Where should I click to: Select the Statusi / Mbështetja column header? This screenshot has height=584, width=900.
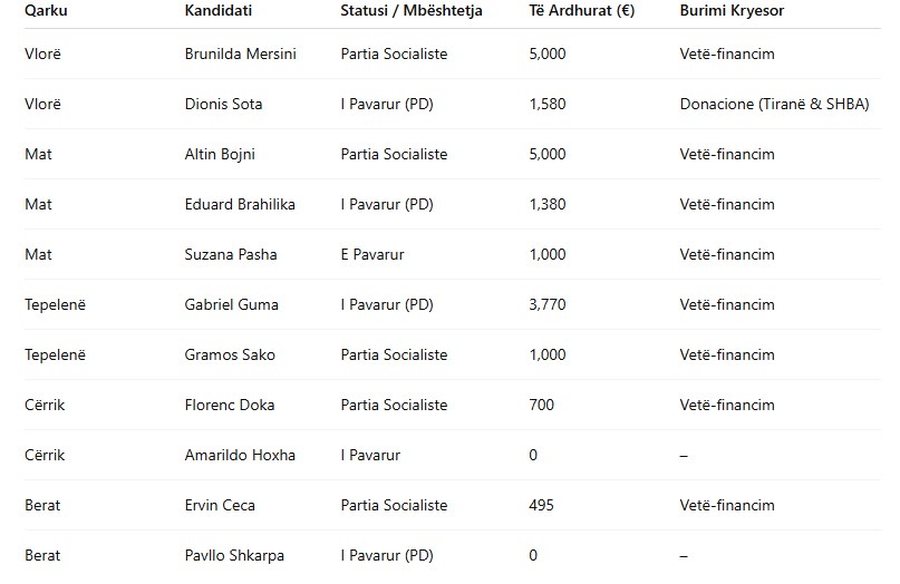pos(411,10)
